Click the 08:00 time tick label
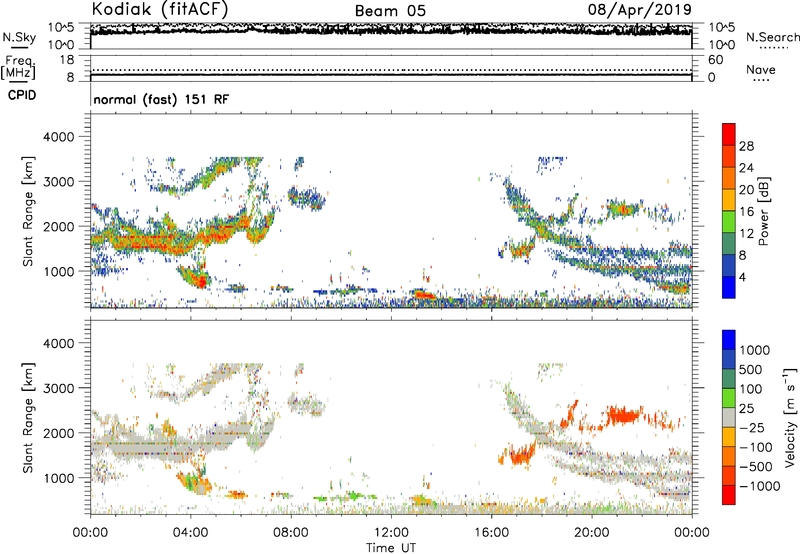800x554 pixels. 291,533
